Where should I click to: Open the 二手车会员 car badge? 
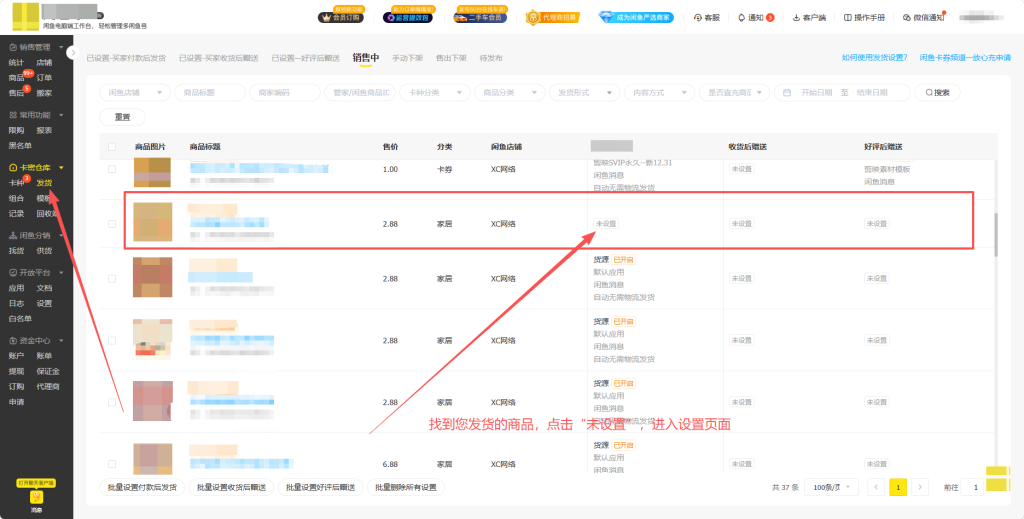click(x=480, y=18)
